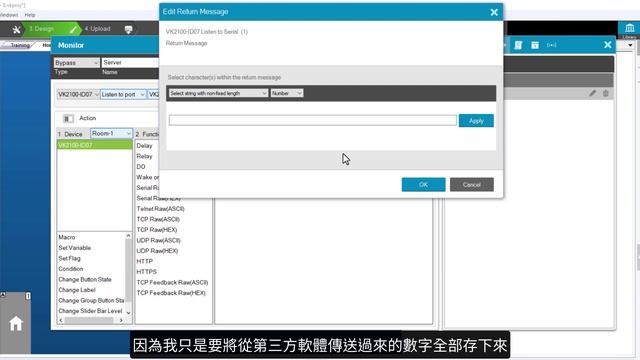Image resolution: width=640 pixels, height=360 pixels.
Task: Close the right panel with the X icon
Action: tap(607, 44)
